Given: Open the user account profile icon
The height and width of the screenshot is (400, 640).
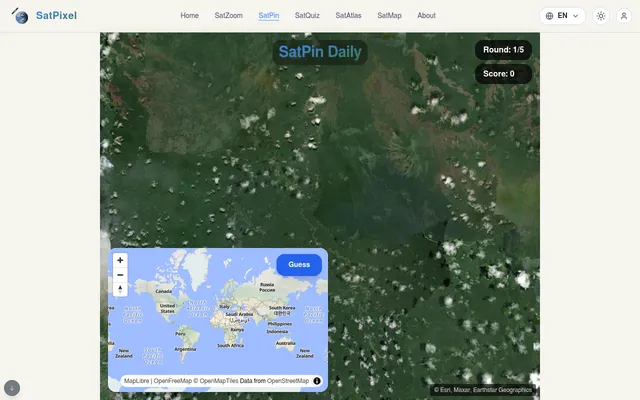Looking at the screenshot, I should click(623, 16).
